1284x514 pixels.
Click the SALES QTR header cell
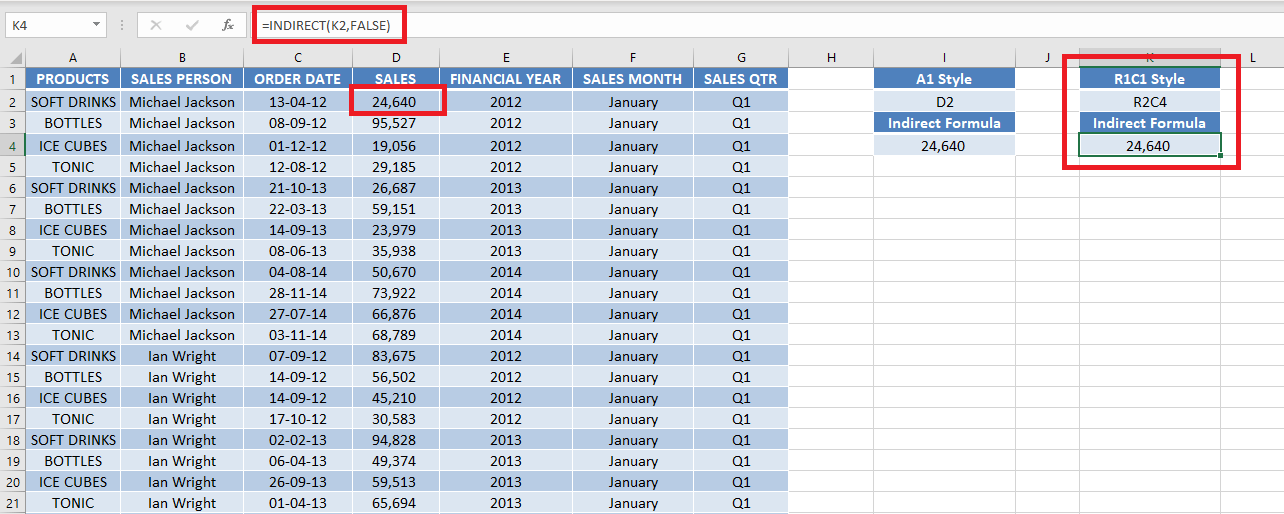tap(741, 78)
